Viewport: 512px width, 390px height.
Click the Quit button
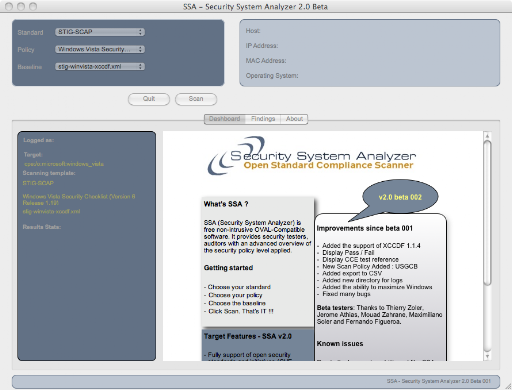149,99
